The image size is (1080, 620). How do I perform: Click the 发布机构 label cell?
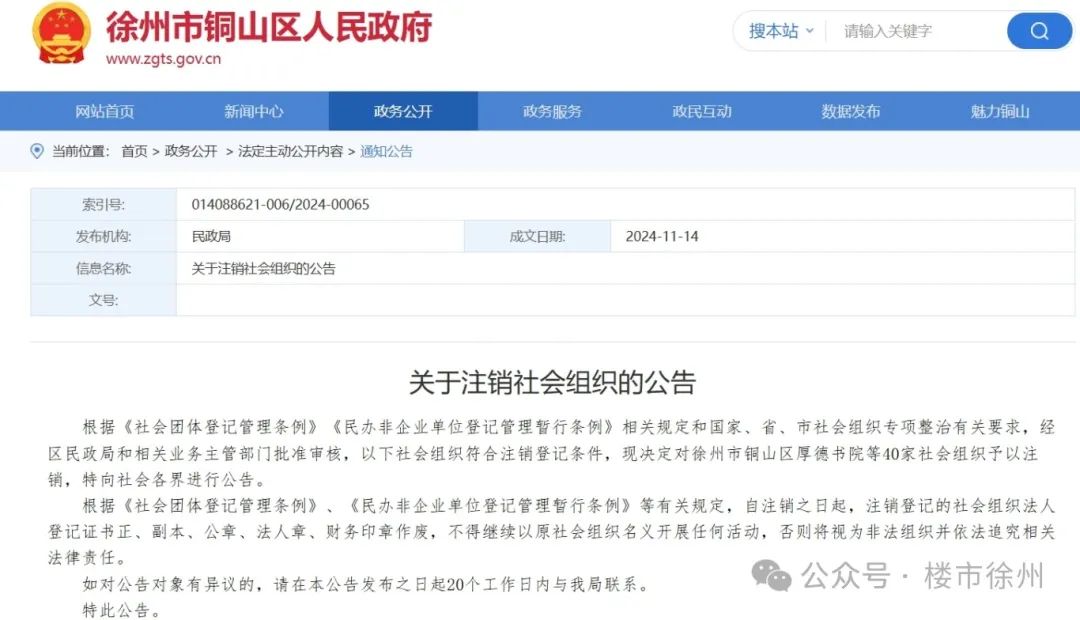pyautogui.click(x=103, y=236)
